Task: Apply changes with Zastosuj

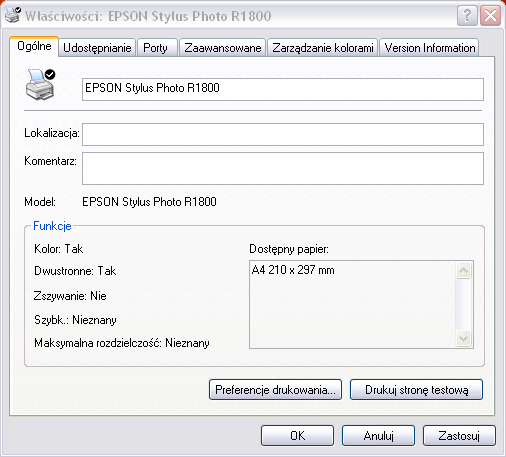Action: click(x=459, y=435)
